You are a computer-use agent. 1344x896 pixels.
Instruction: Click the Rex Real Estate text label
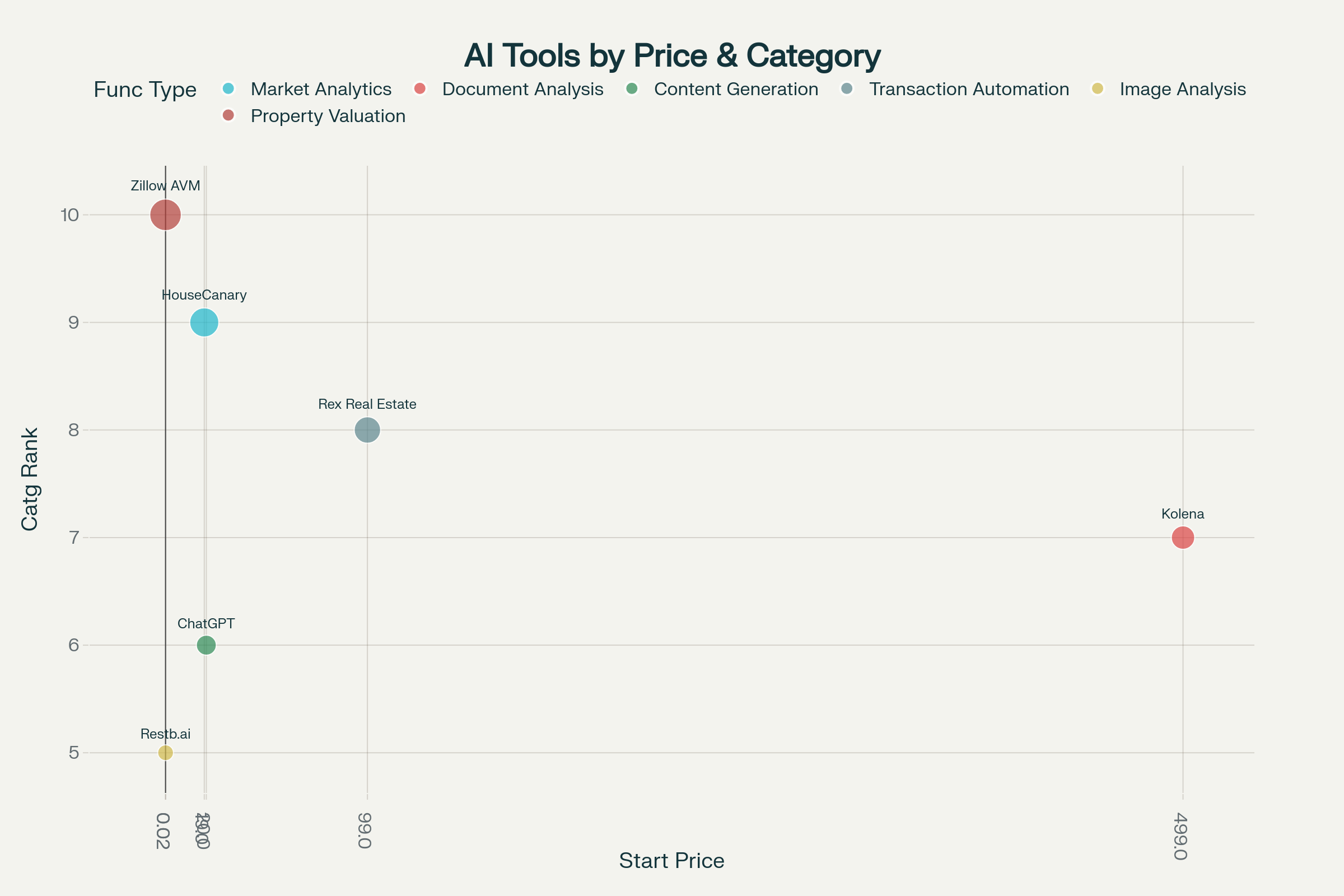click(x=367, y=404)
